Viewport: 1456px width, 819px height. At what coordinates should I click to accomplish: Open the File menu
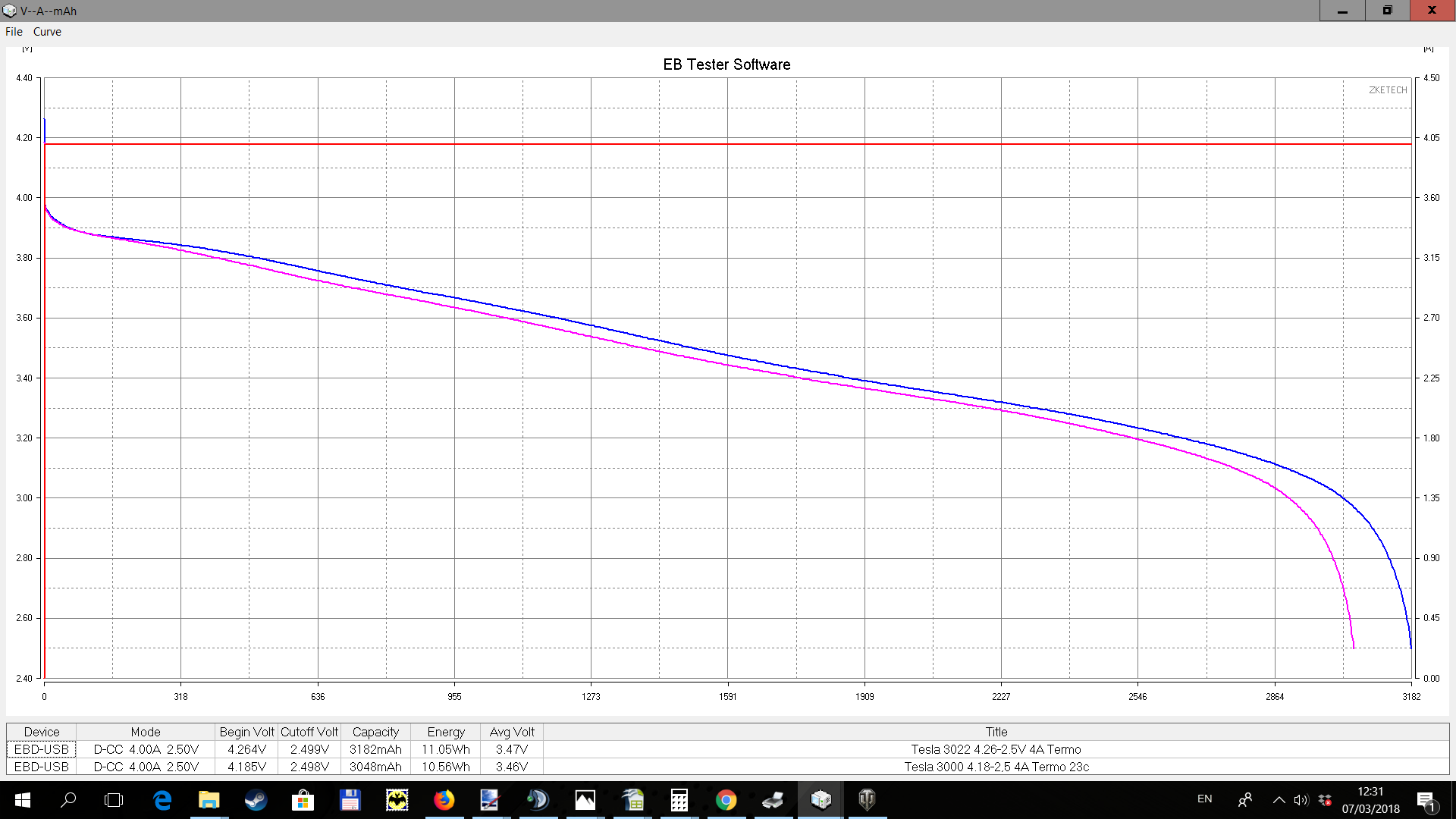coord(14,32)
